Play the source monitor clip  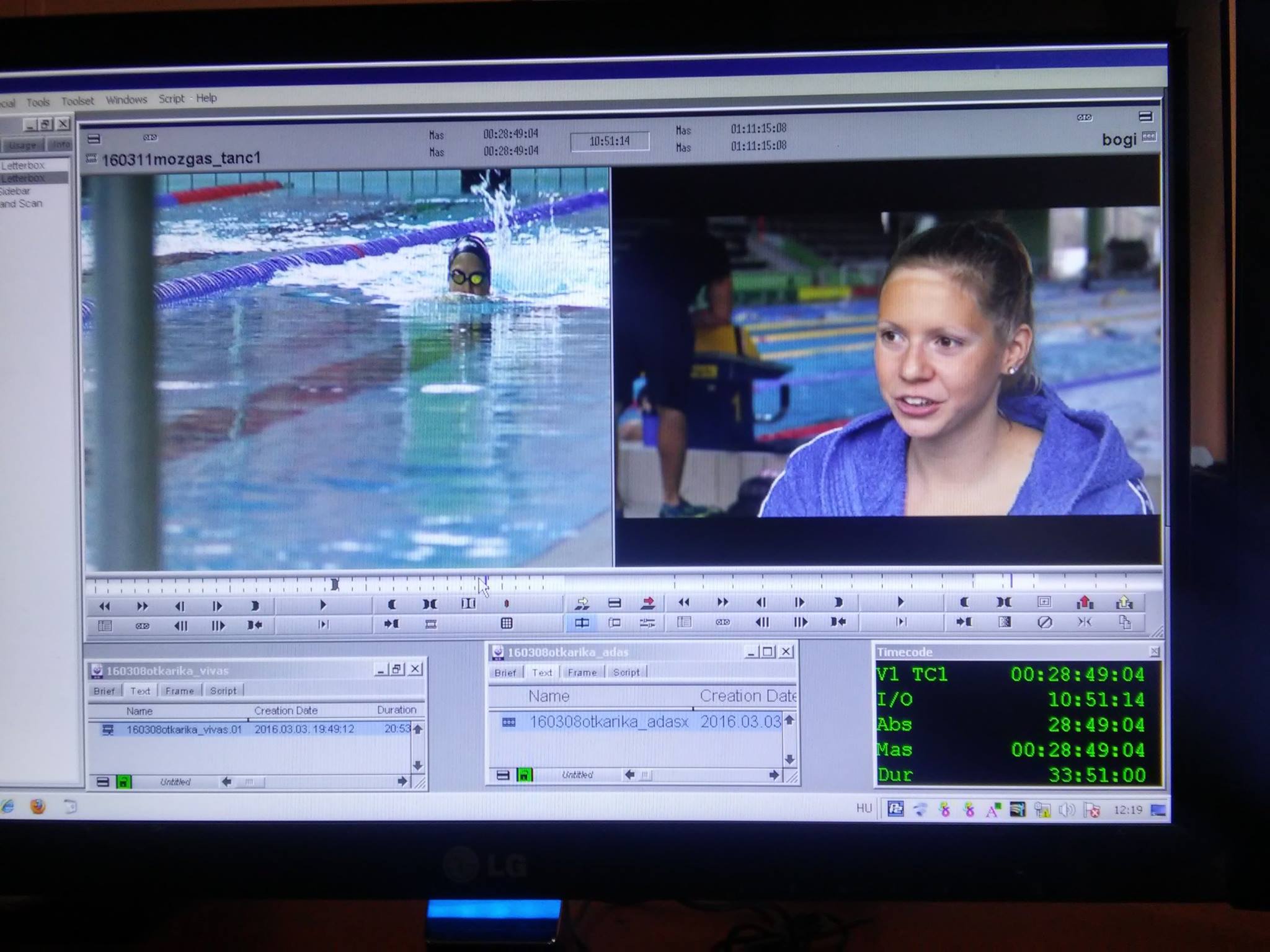(322, 605)
